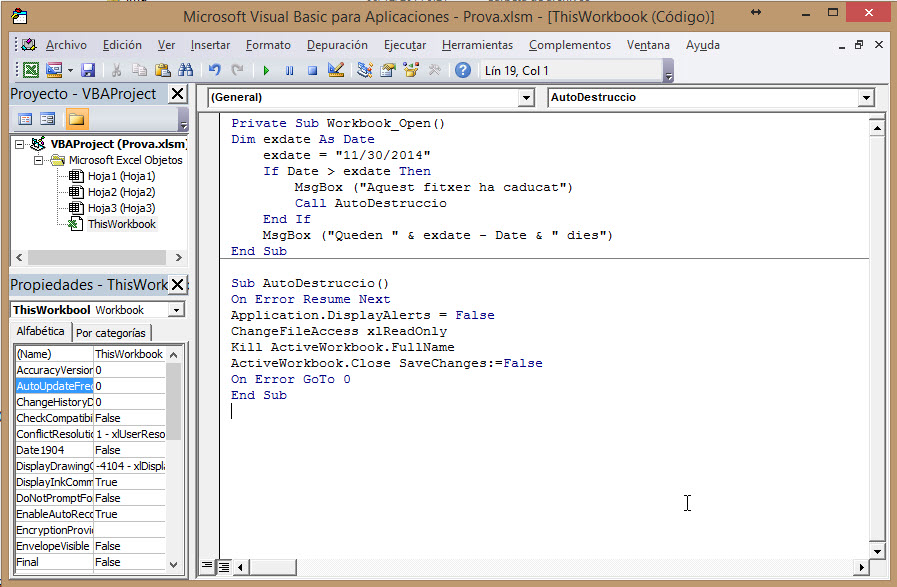Toggle Full Module View button
The image size is (897, 587).
point(224,566)
